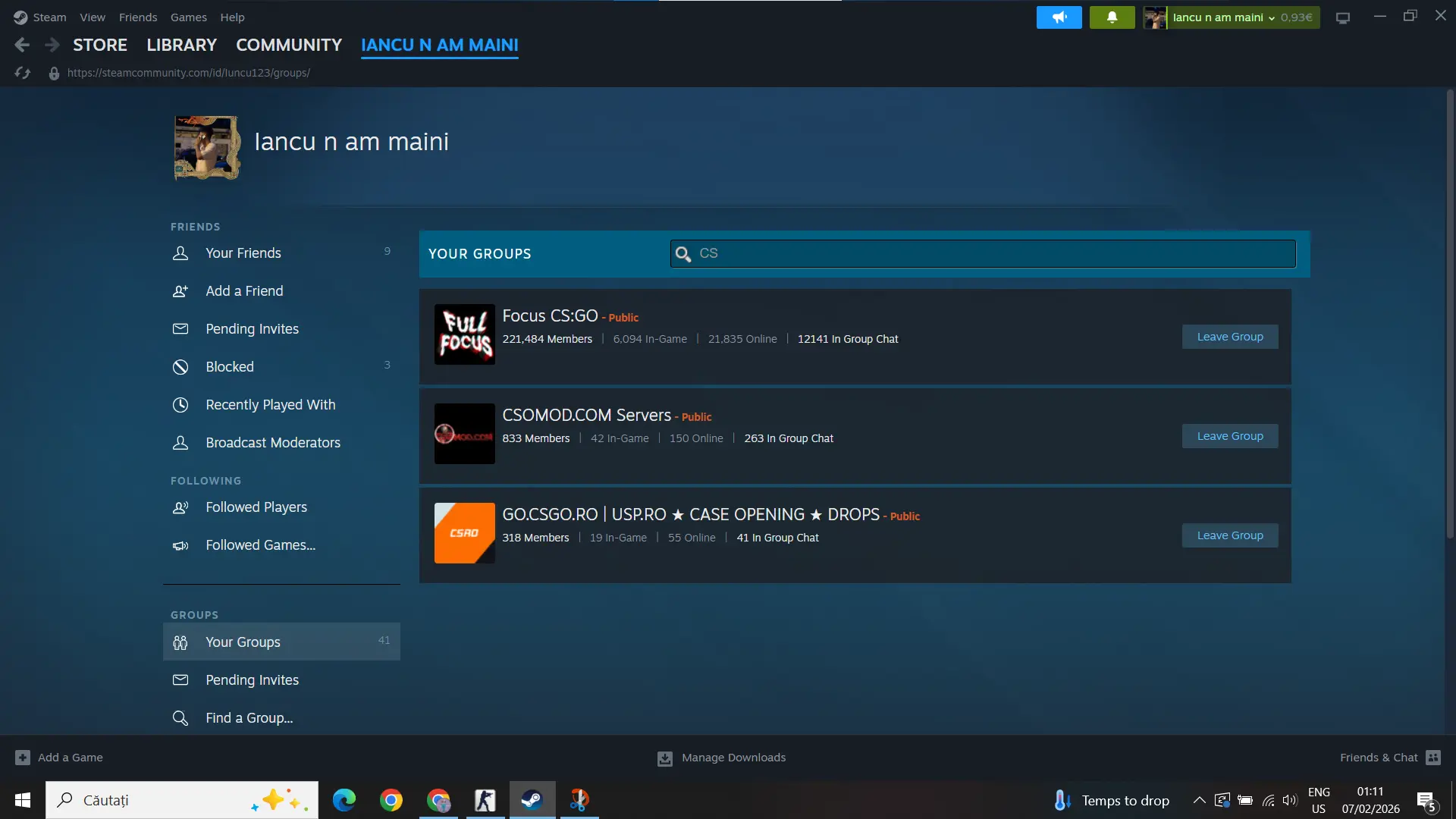Screen dimensions: 1456x819
Task: Switch to the STORE tab
Action: [100, 45]
